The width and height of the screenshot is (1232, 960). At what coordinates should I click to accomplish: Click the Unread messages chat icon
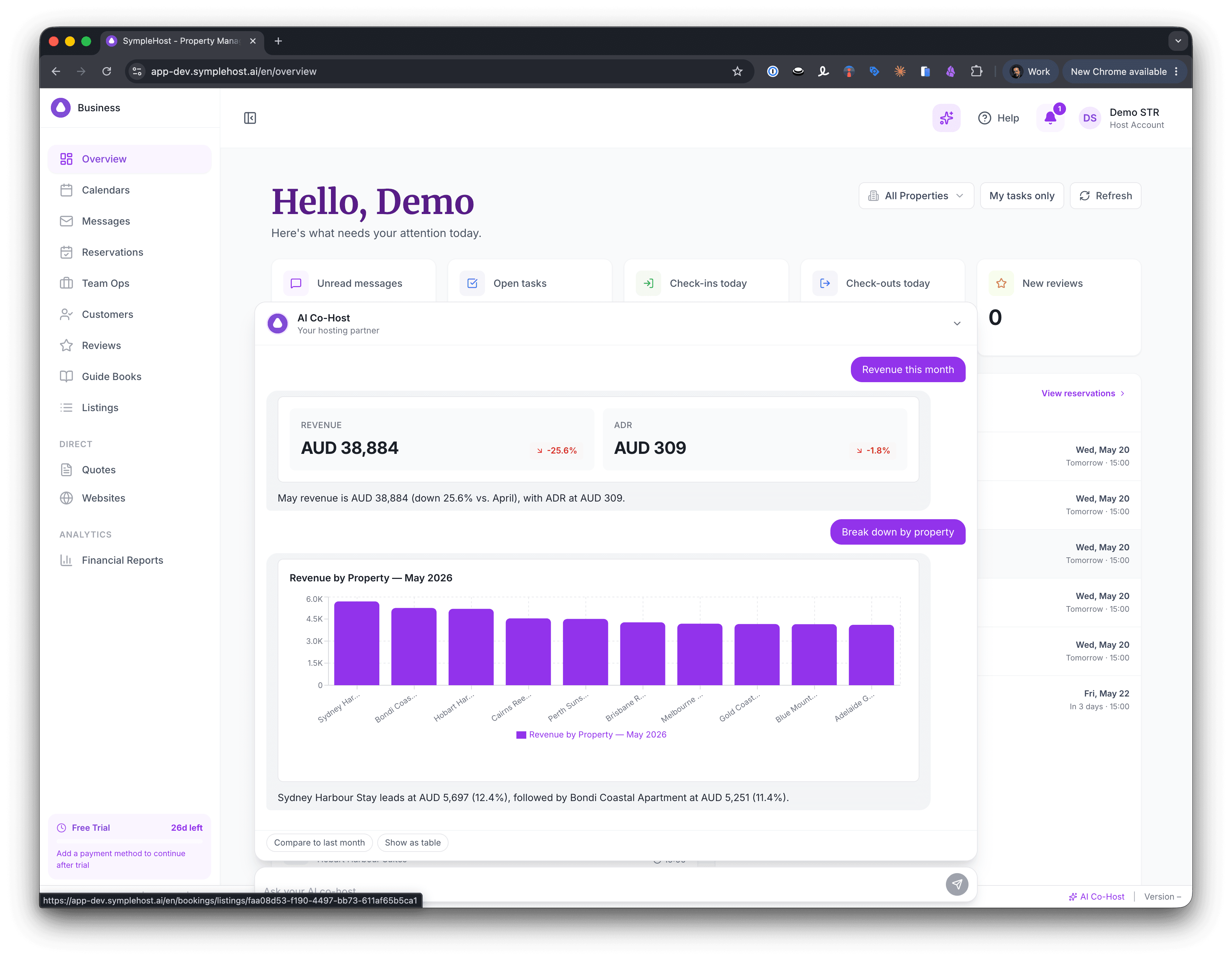point(296,283)
